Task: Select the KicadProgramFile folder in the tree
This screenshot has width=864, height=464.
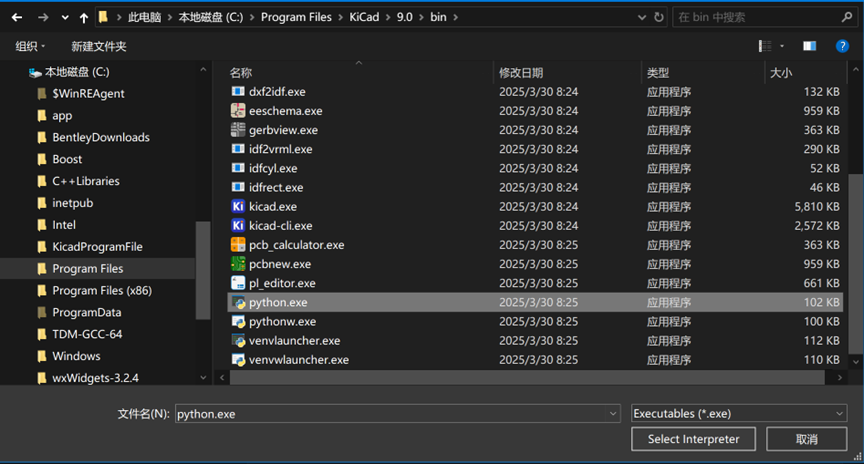Action: [97, 247]
